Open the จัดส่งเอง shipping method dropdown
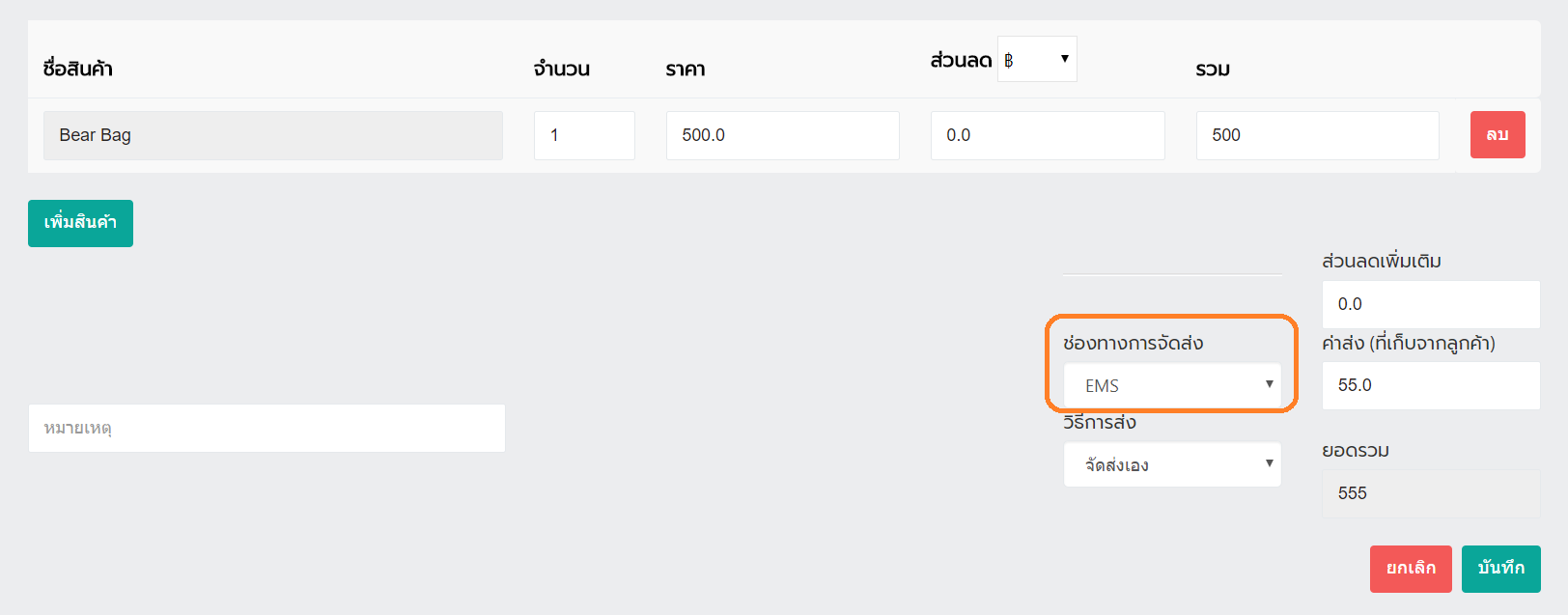1568x615 pixels. tap(1172, 464)
